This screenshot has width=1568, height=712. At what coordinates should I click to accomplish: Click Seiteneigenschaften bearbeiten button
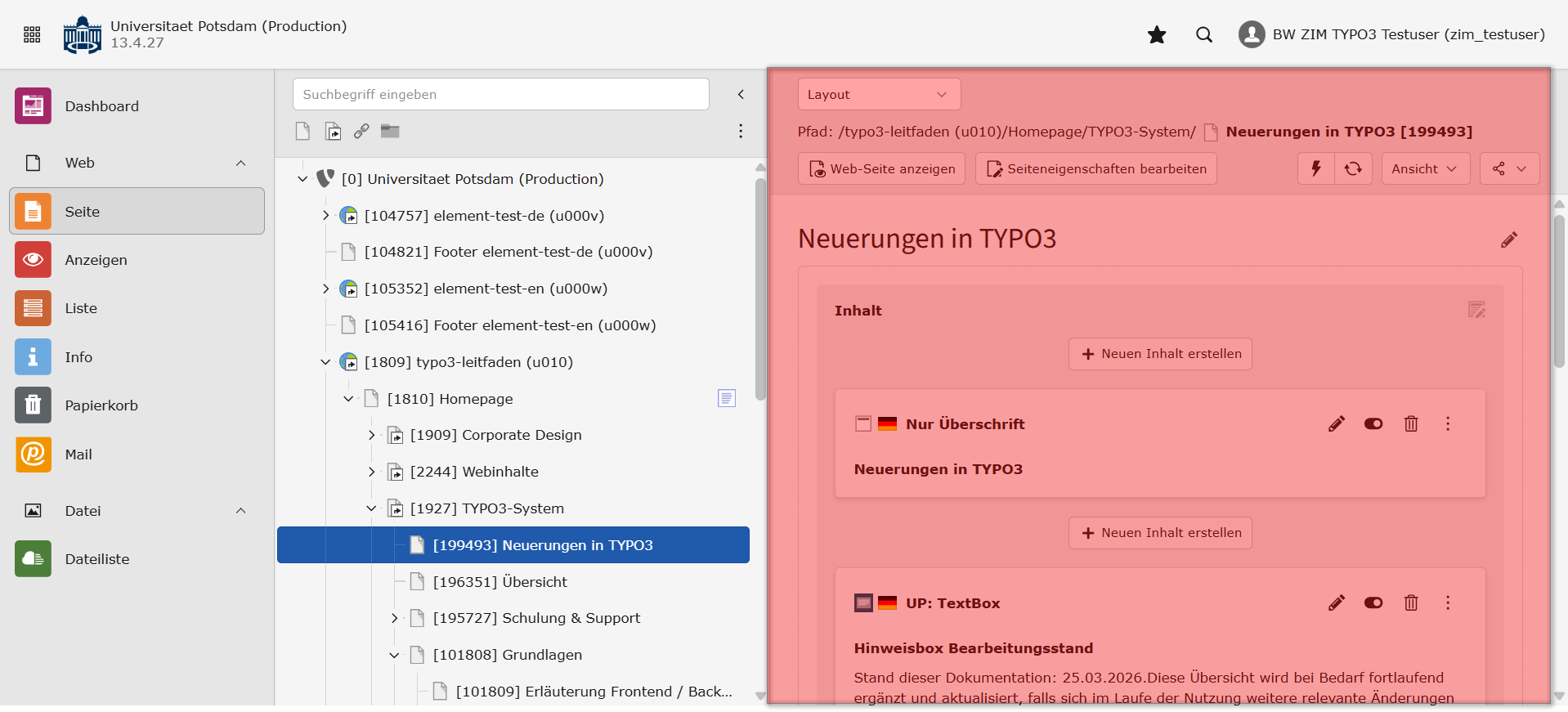coord(1095,168)
